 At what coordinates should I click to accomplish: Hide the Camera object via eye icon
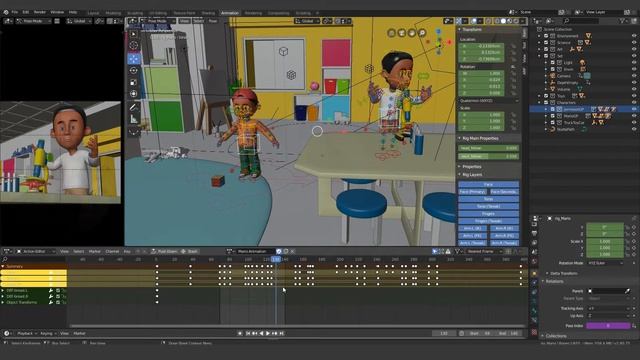(634, 76)
